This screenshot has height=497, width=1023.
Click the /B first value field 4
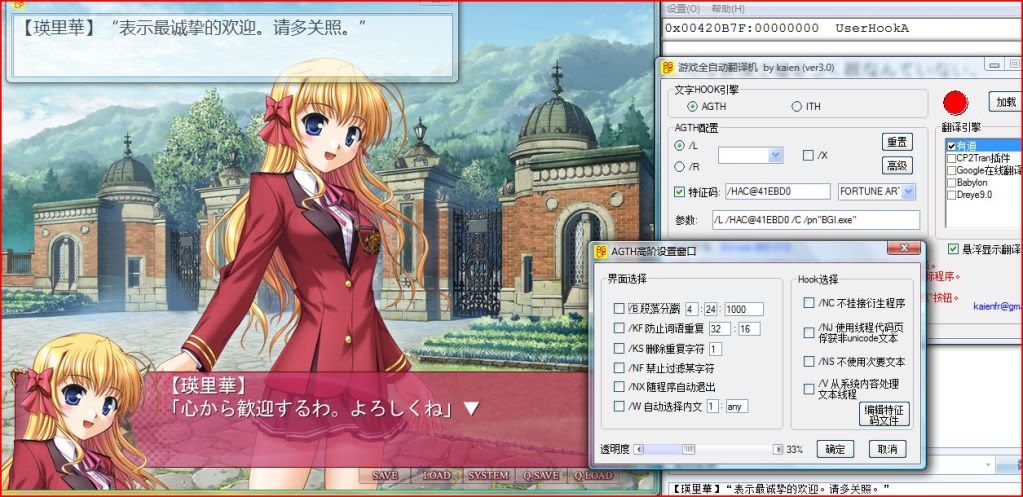(x=691, y=309)
